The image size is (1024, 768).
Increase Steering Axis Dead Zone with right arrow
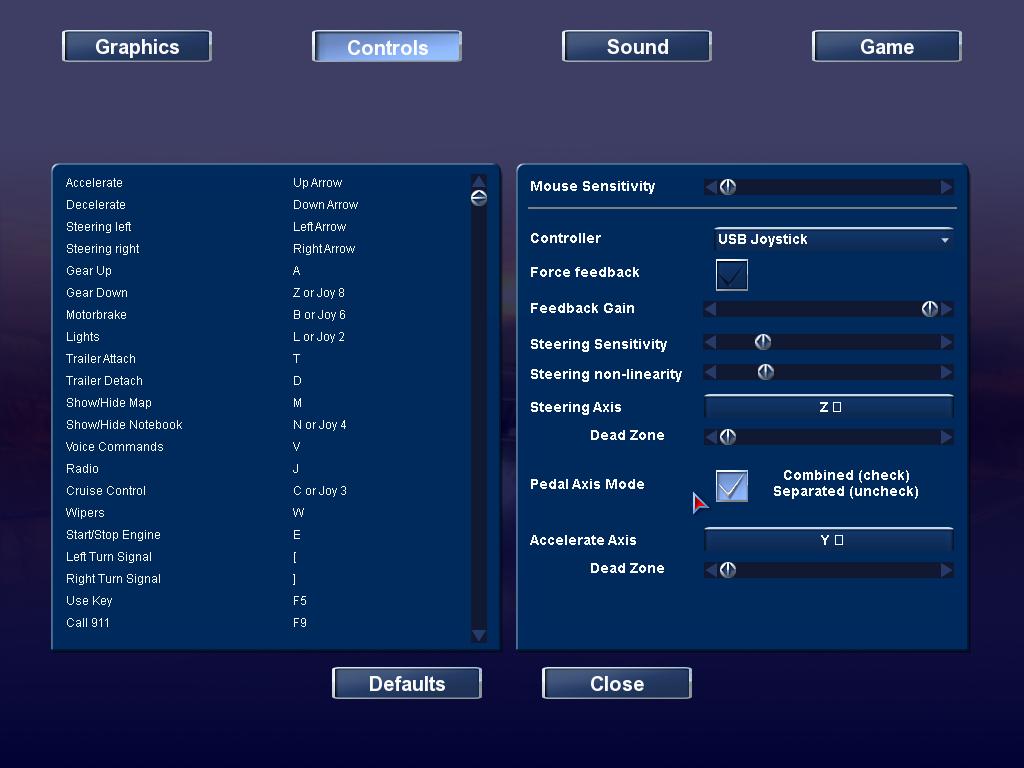[946, 437]
